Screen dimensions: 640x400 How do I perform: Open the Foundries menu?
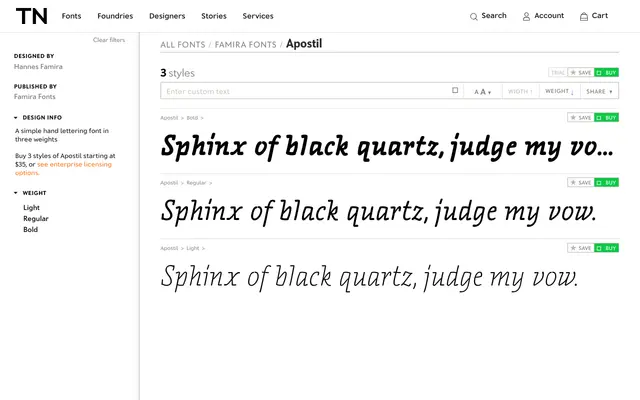[115, 16]
